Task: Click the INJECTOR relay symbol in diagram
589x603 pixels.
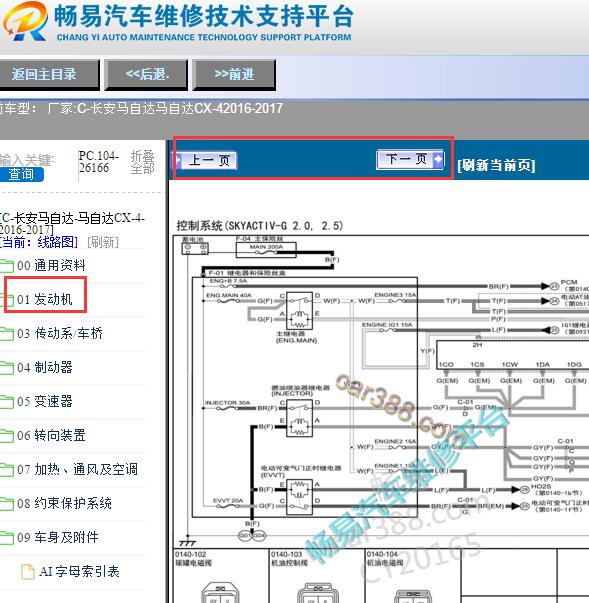Action: coord(299,418)
